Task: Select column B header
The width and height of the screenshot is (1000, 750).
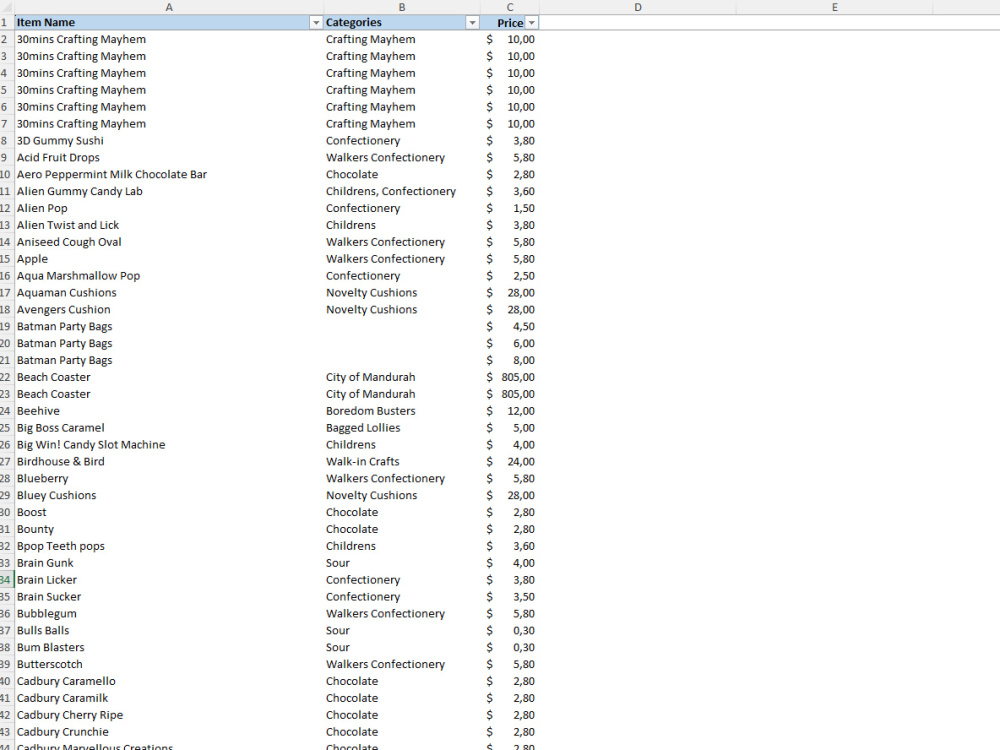Action: pyautogui.click(x=402, y=7)
